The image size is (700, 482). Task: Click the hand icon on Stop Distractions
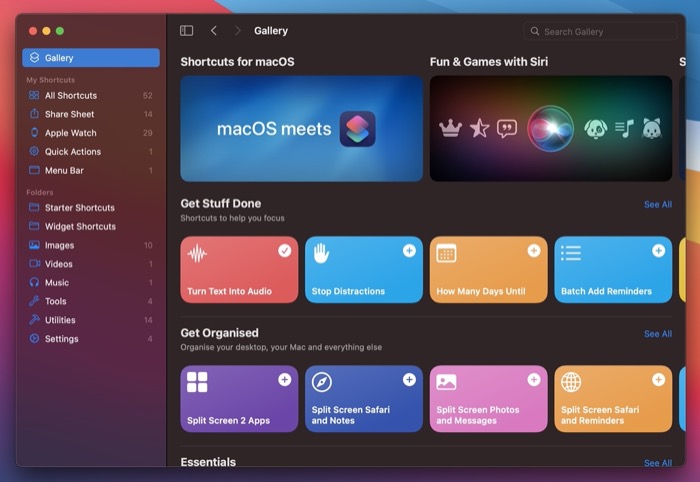point(321,253)
